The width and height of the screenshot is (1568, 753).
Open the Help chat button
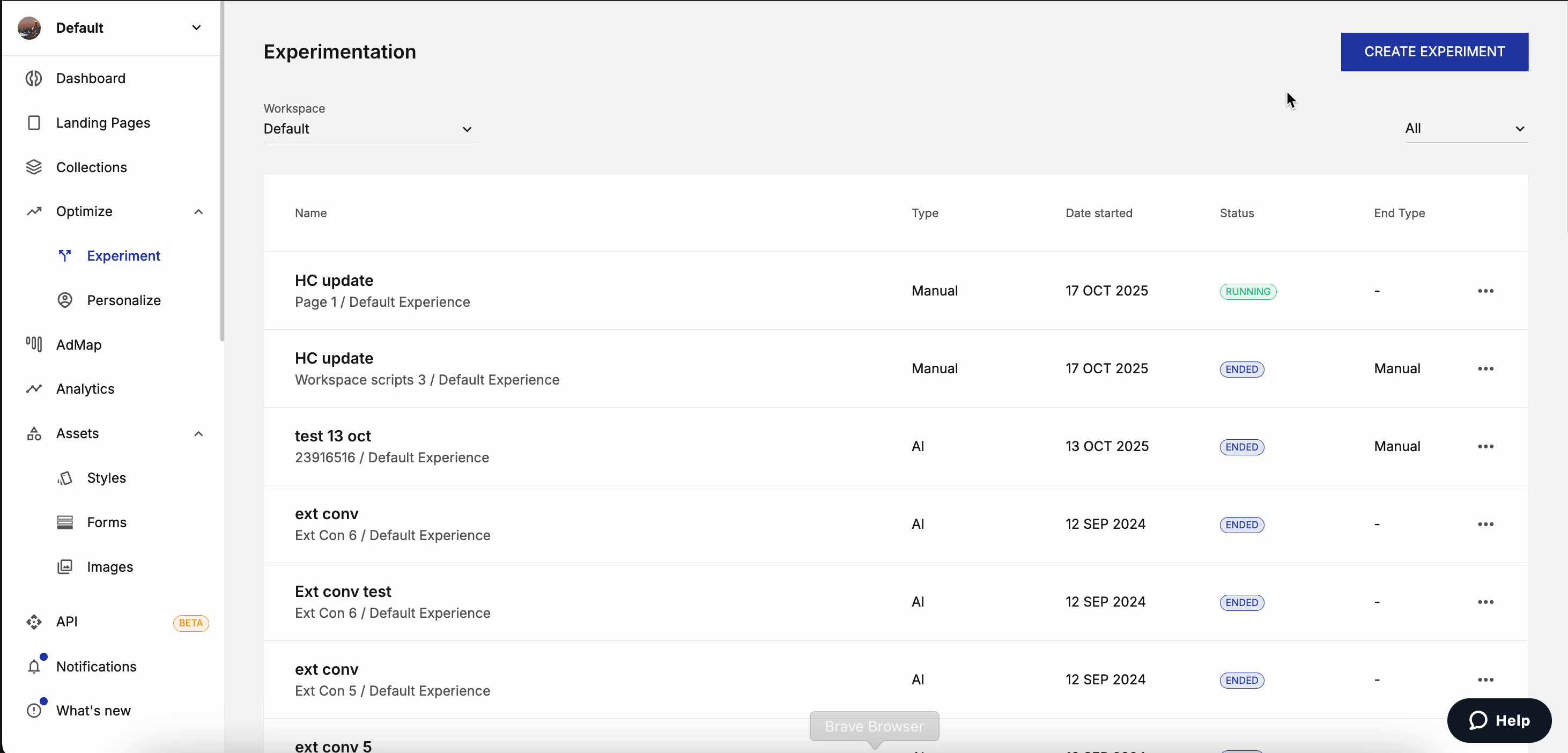coord(1499,721)
